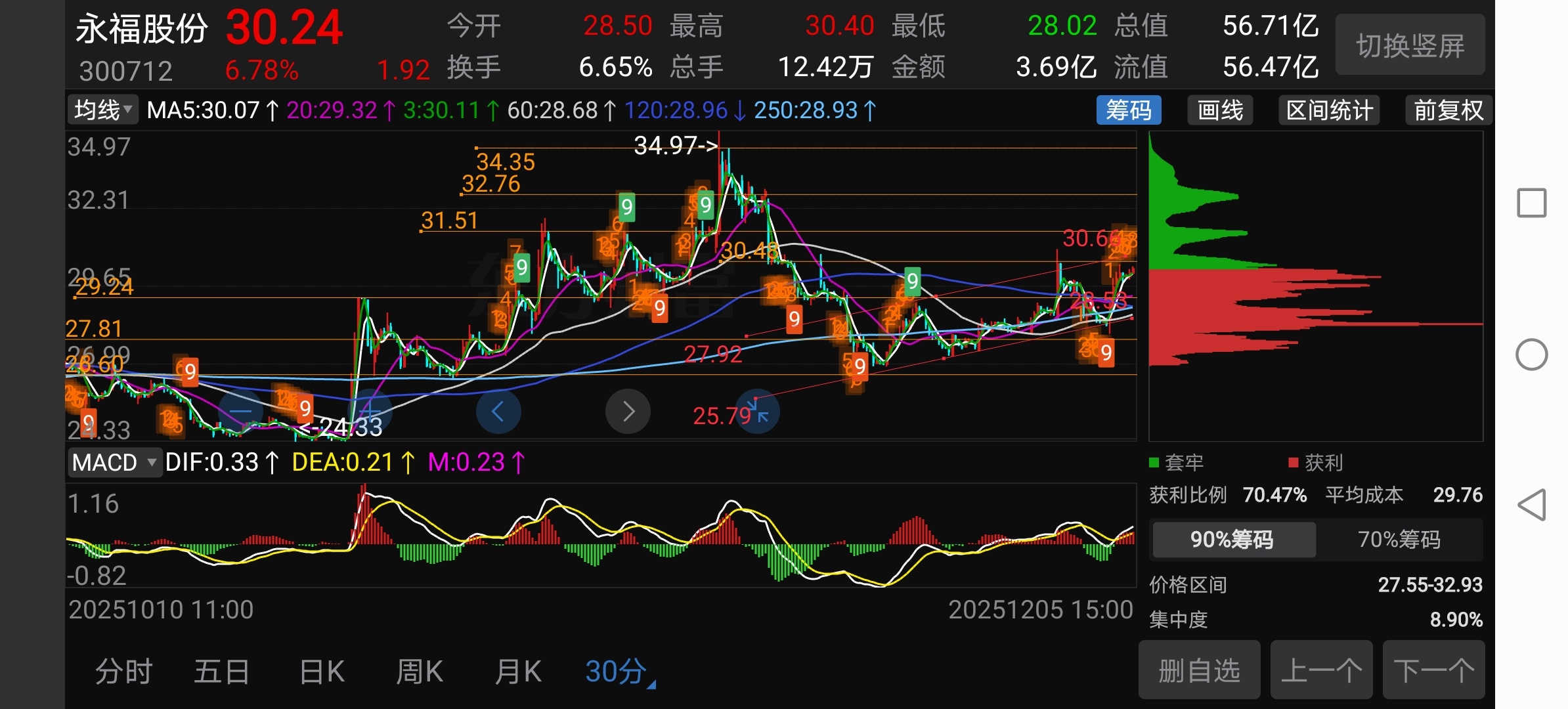This screenshot has height=709, width=1568.
Task: Switch to the 日K tab
Action: click(x=322, y=672)
